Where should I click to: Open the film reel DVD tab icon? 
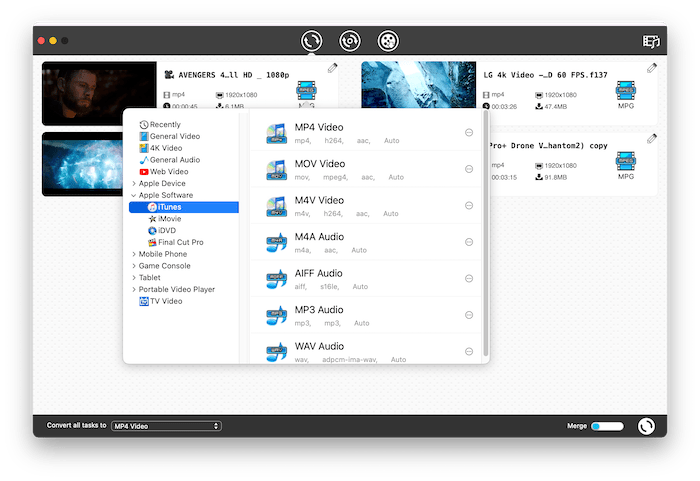coord(387,41)
